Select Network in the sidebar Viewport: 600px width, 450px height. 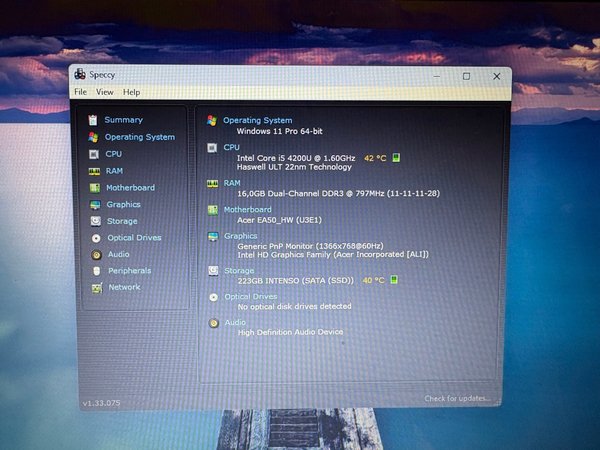(x=124, y=287)
